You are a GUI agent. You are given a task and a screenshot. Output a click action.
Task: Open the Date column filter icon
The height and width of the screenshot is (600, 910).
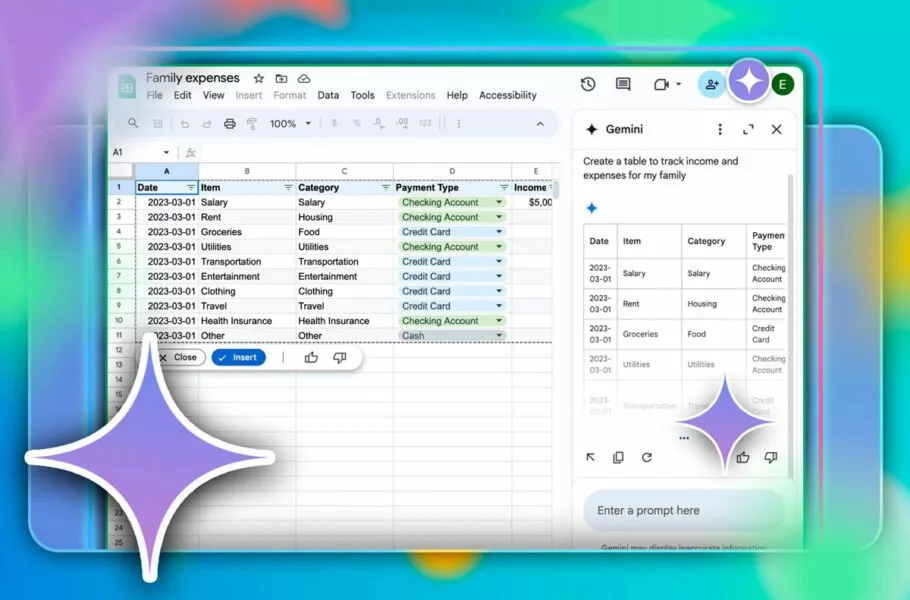pos(190,187)
